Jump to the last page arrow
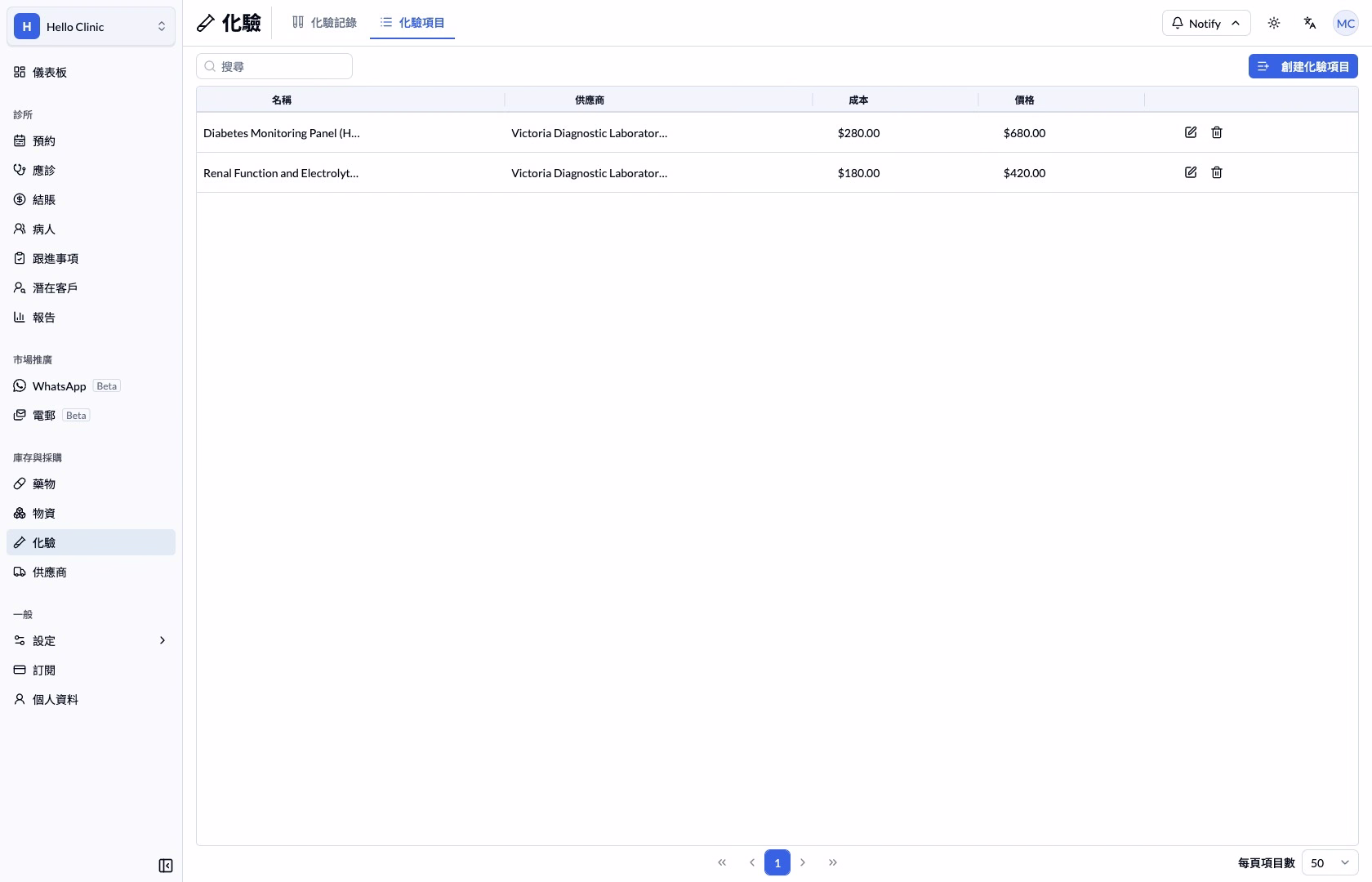Image resolution: width=1372 pixels, height=882 pixels. pos(833,862)
